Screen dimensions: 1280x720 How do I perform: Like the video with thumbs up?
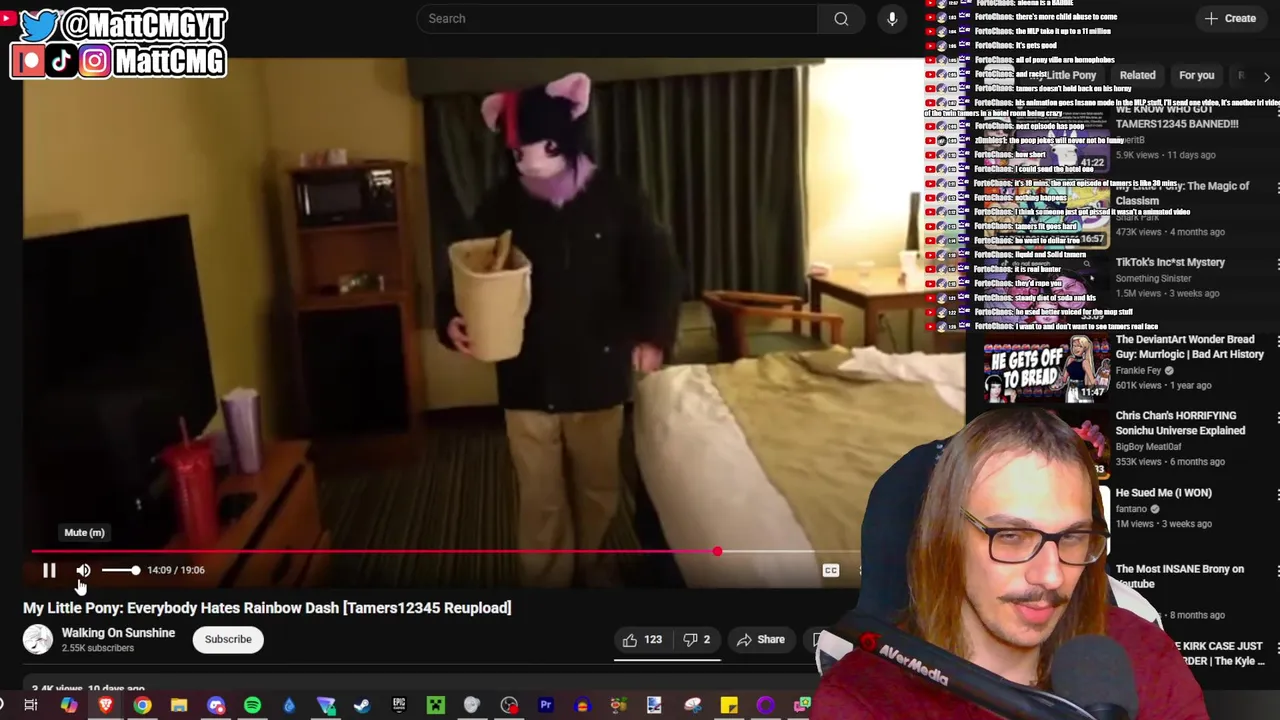coord(642,639)
